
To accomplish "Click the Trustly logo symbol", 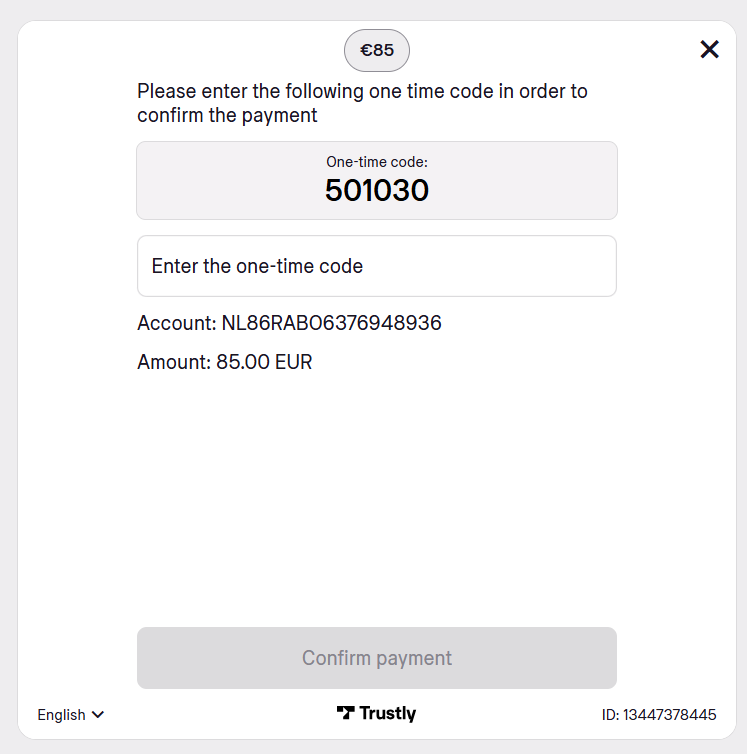I will click(x=345, y=713).
